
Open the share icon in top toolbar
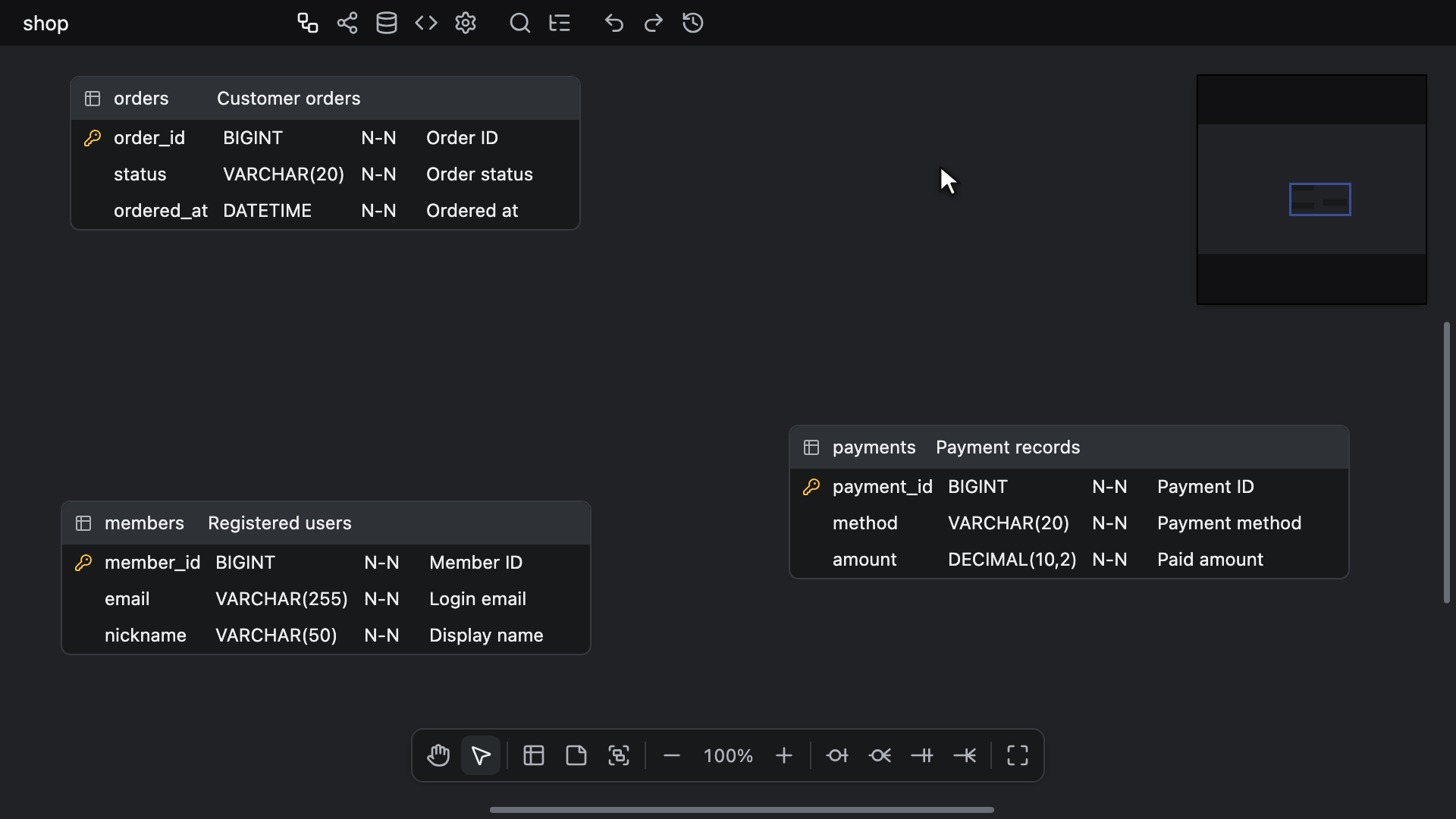tap(347, 23)
